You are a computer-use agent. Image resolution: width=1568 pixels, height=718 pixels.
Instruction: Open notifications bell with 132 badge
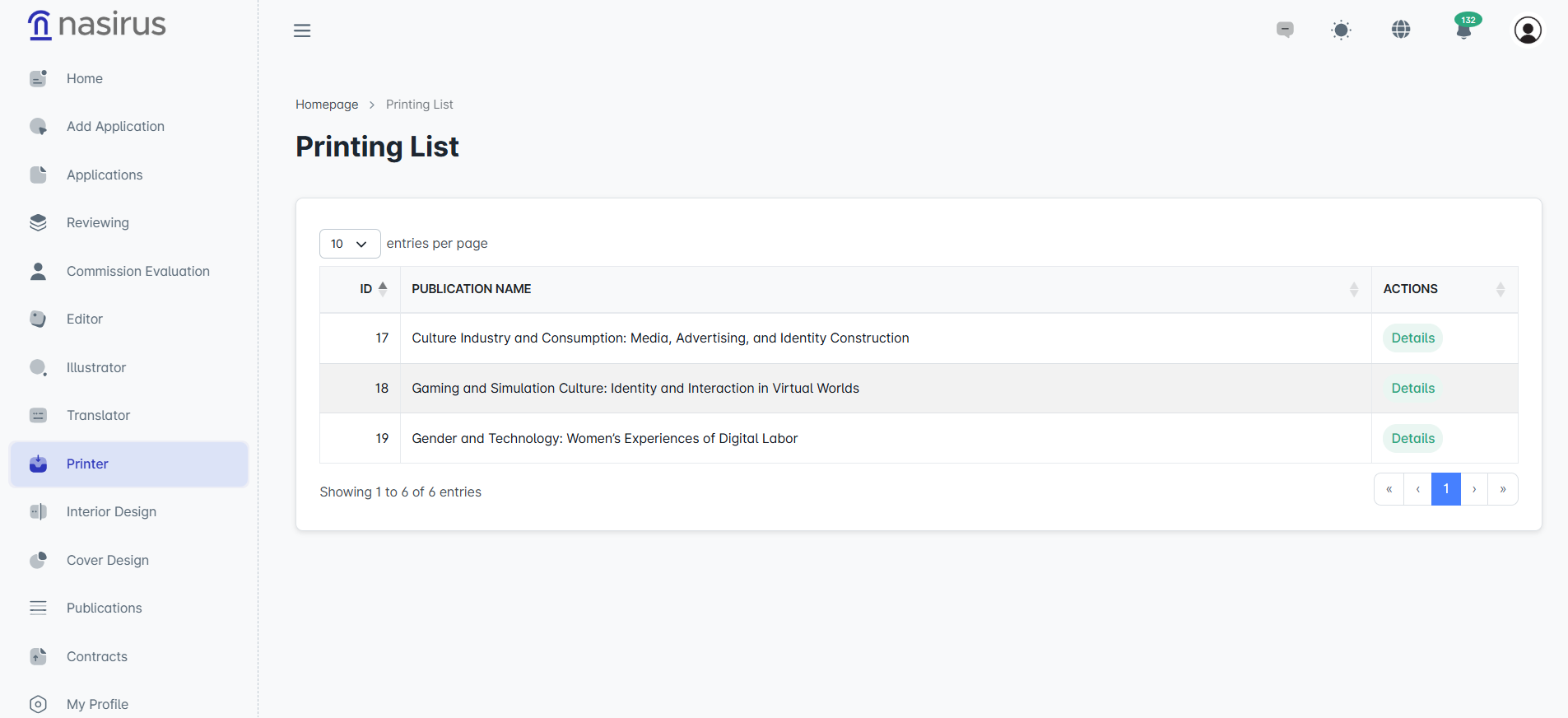[1463, 30]
